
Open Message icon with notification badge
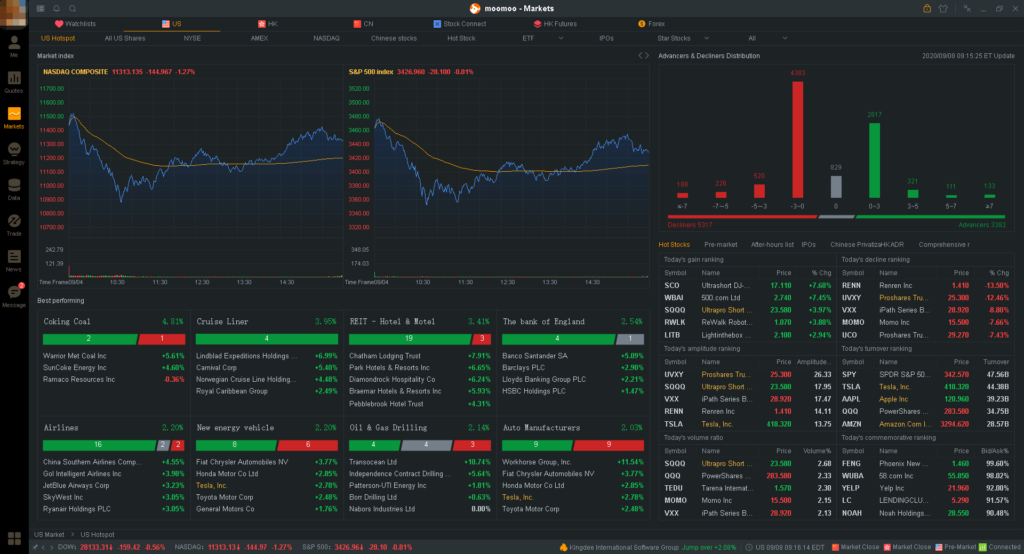[14, 295]
